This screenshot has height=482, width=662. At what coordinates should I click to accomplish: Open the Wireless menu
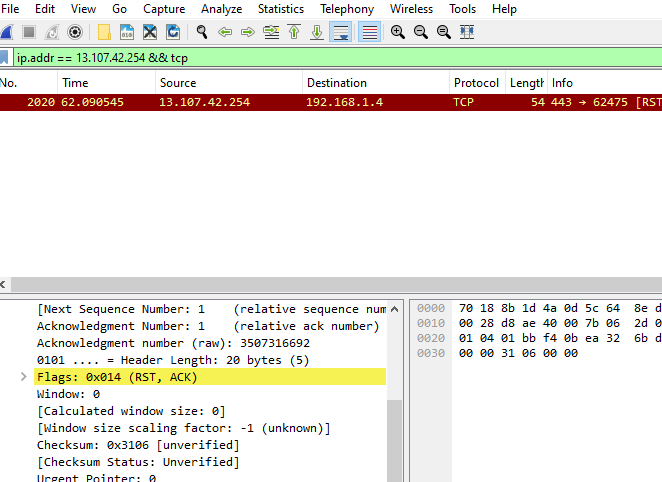(412, 9)
